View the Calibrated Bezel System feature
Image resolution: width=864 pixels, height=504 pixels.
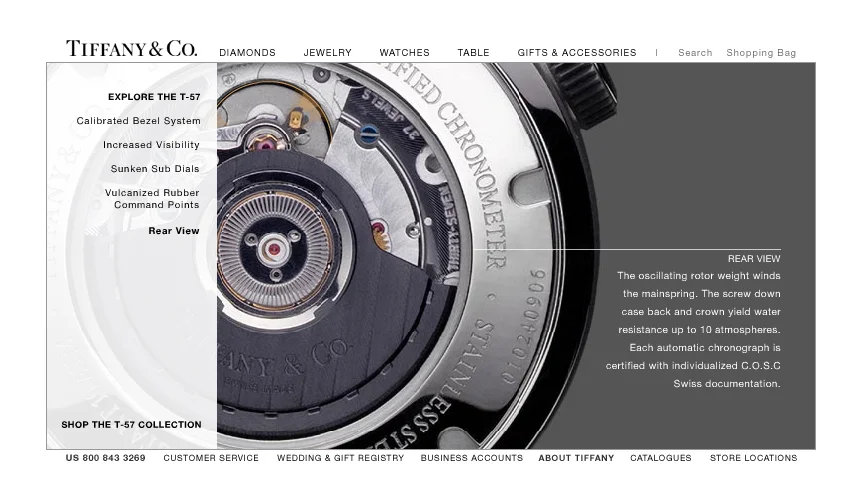[x=138, y=121]
